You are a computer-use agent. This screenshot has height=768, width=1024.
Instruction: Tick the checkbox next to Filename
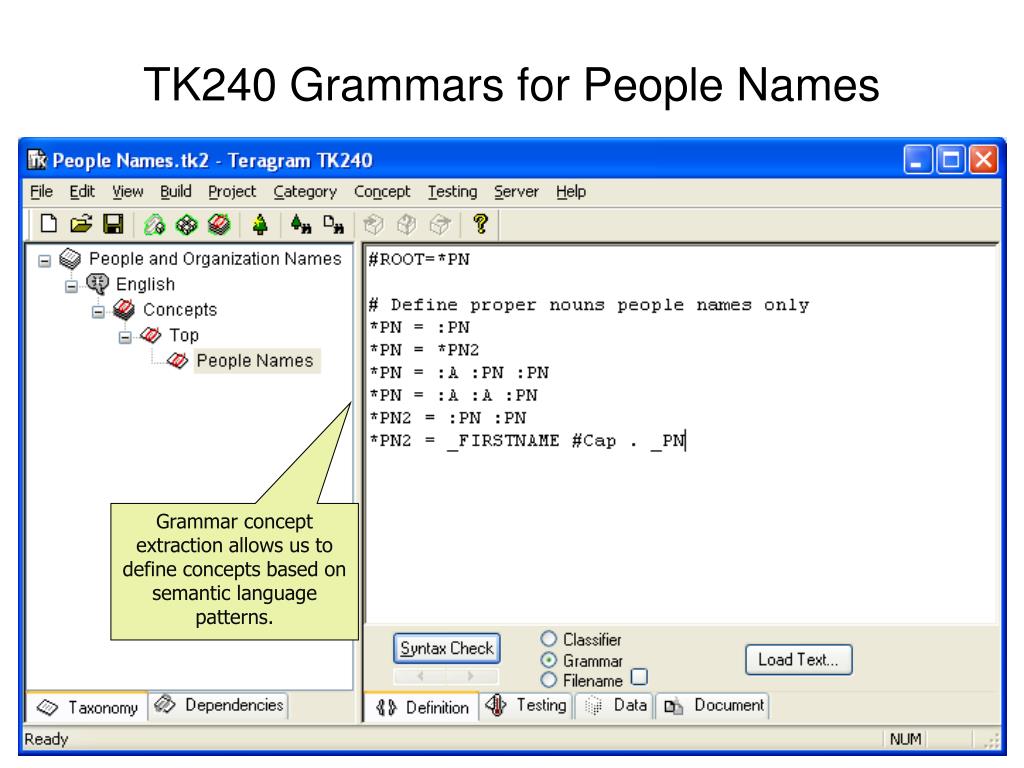tap(639, 677)
